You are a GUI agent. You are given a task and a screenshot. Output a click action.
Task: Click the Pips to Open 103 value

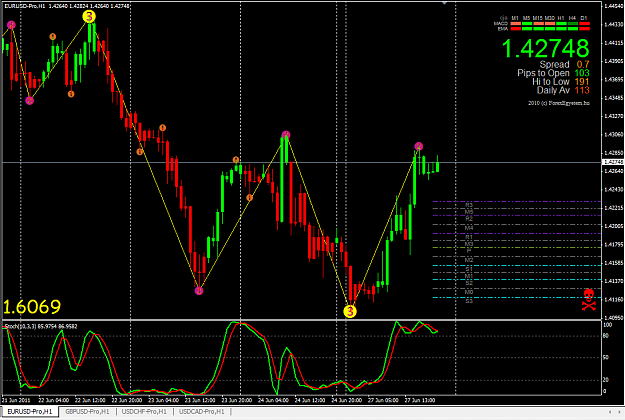(x=582, y=73)
